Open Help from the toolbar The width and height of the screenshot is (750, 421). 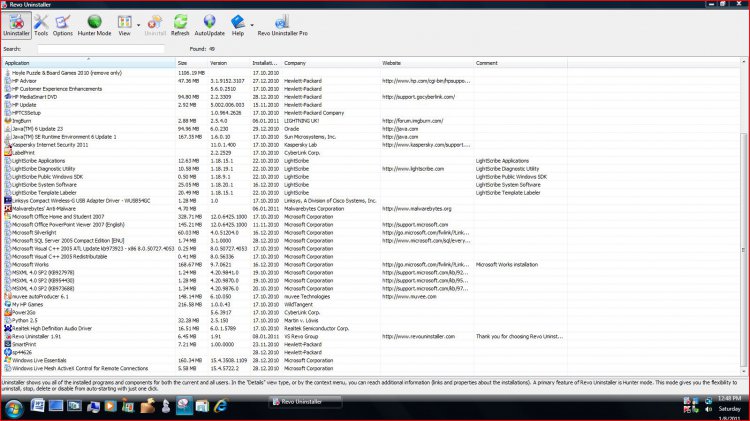[238, 25]
